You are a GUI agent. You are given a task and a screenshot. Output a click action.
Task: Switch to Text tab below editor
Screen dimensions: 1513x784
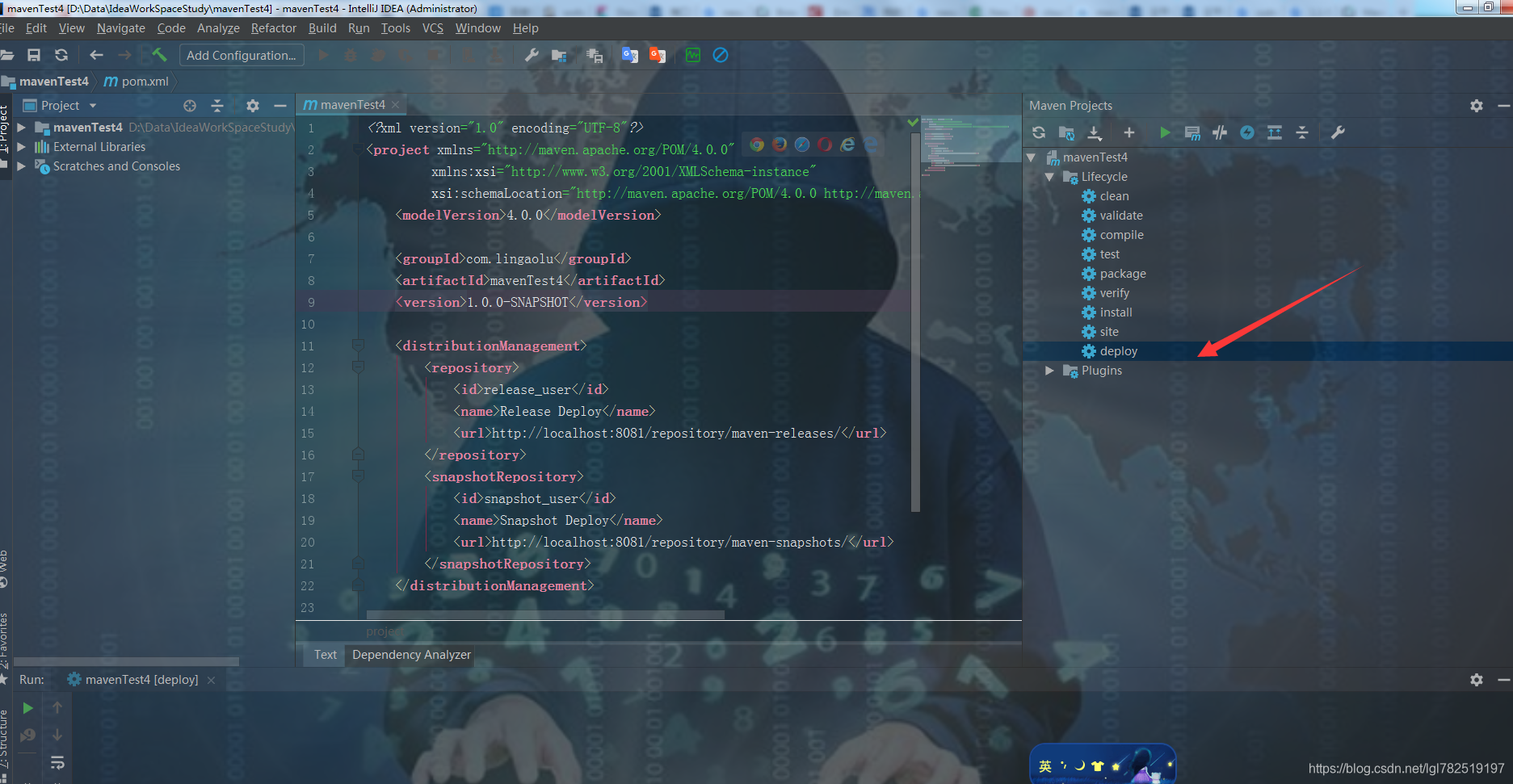pos(326,655)
